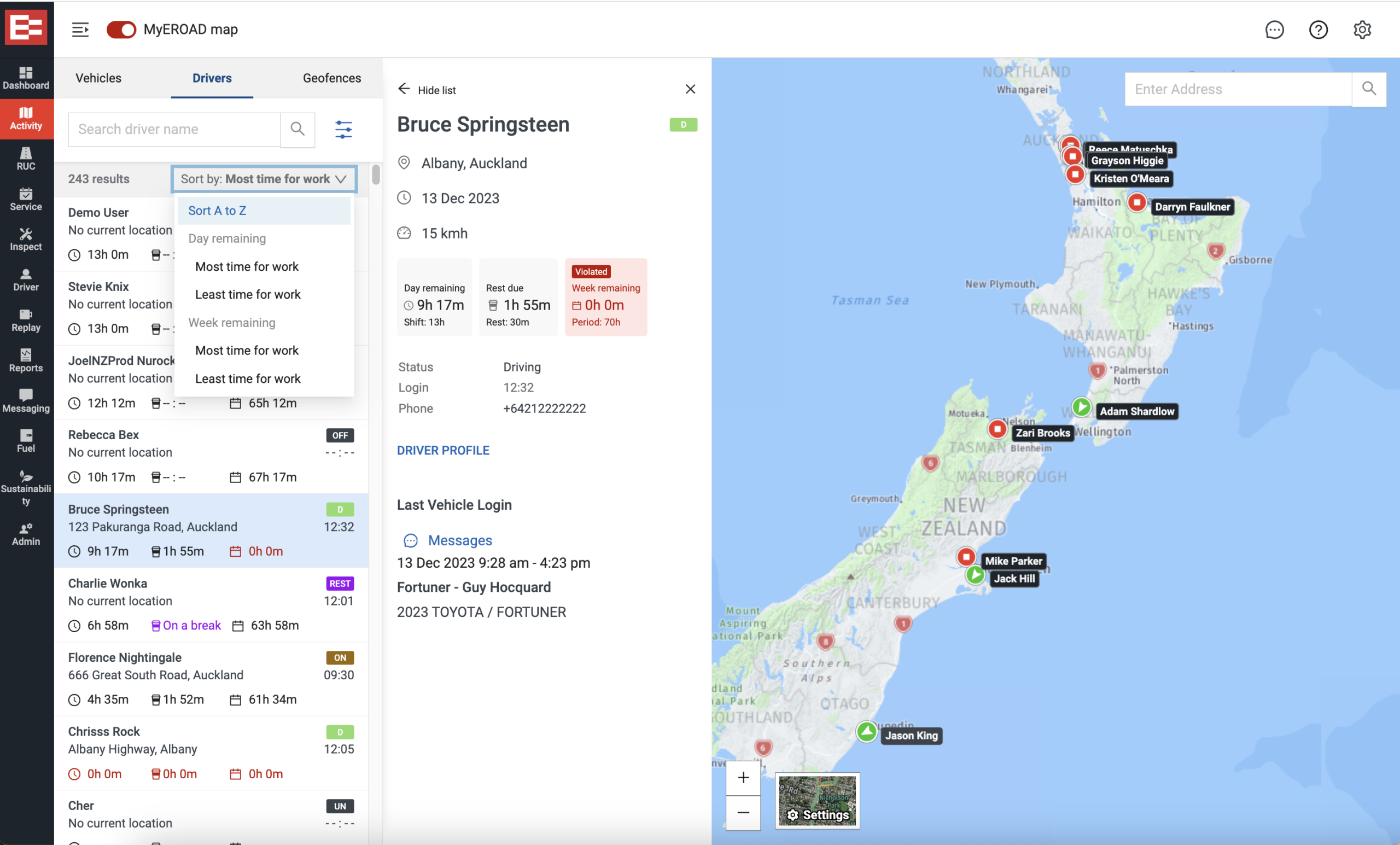Select the Cher driver row
1400x845 pixels.
click(x=211, y=817)
